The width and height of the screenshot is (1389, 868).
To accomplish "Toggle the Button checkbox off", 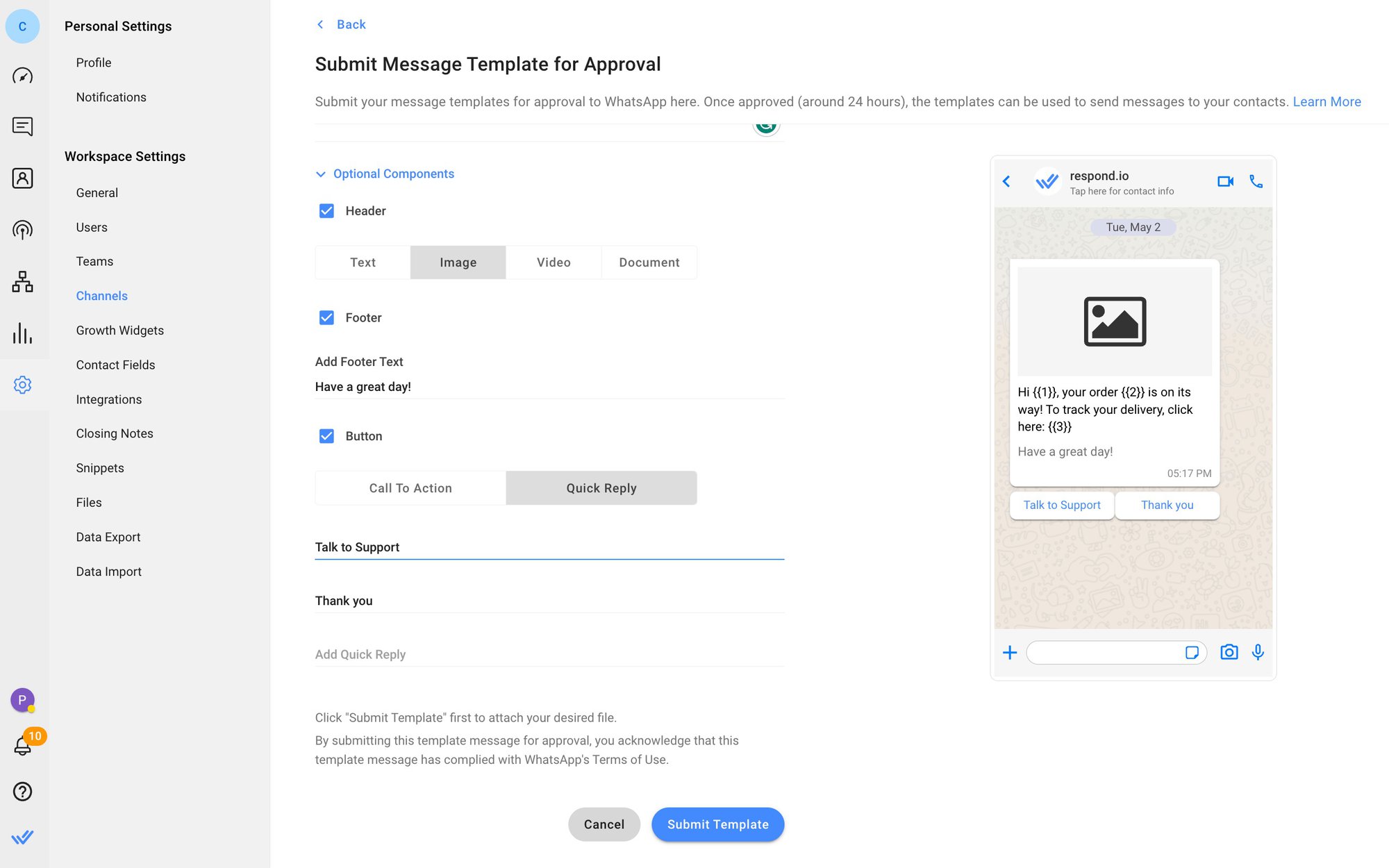I will [x=327, y=436].
